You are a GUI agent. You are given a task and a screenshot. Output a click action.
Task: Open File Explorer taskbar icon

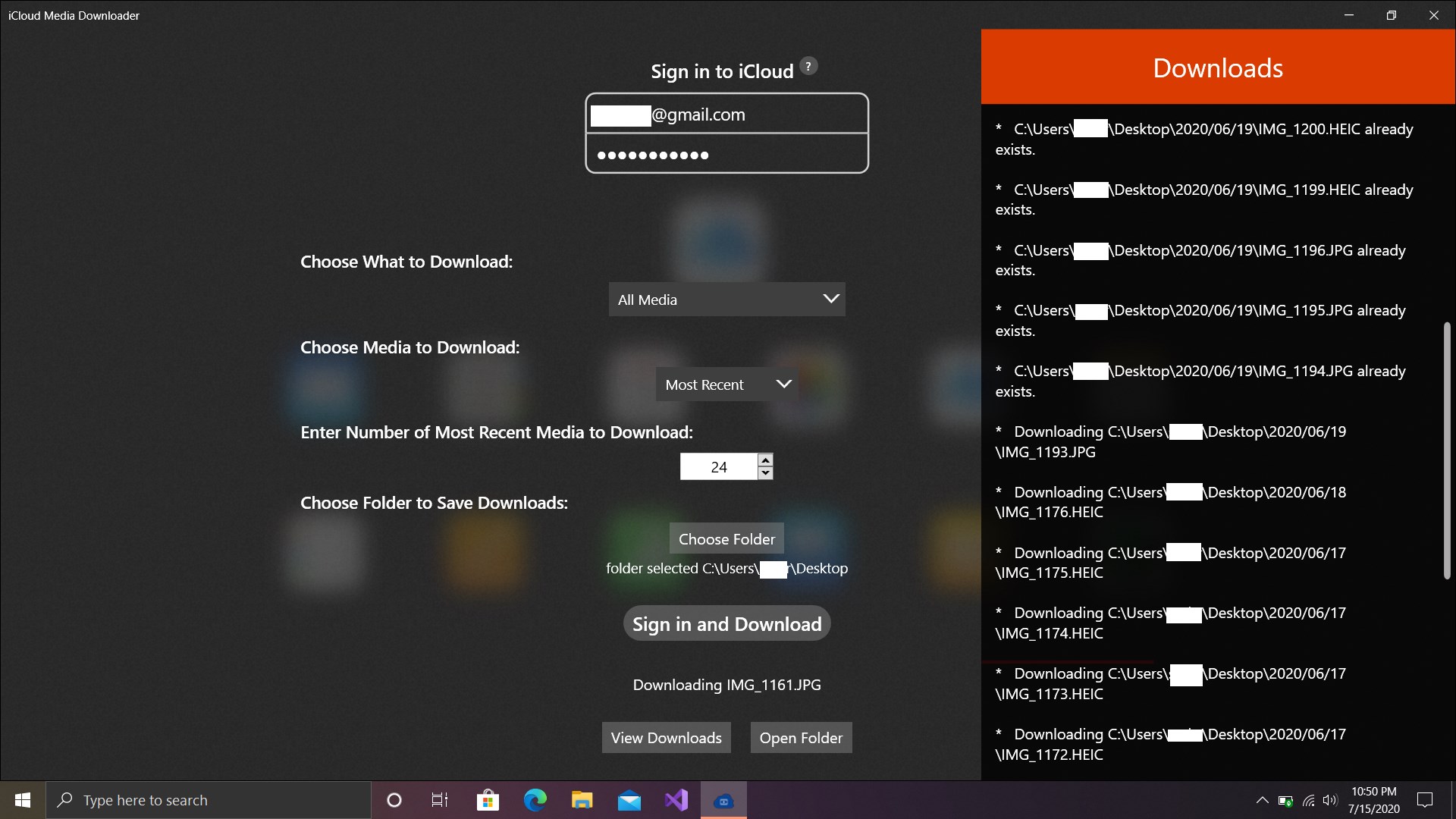pos(582,800)
